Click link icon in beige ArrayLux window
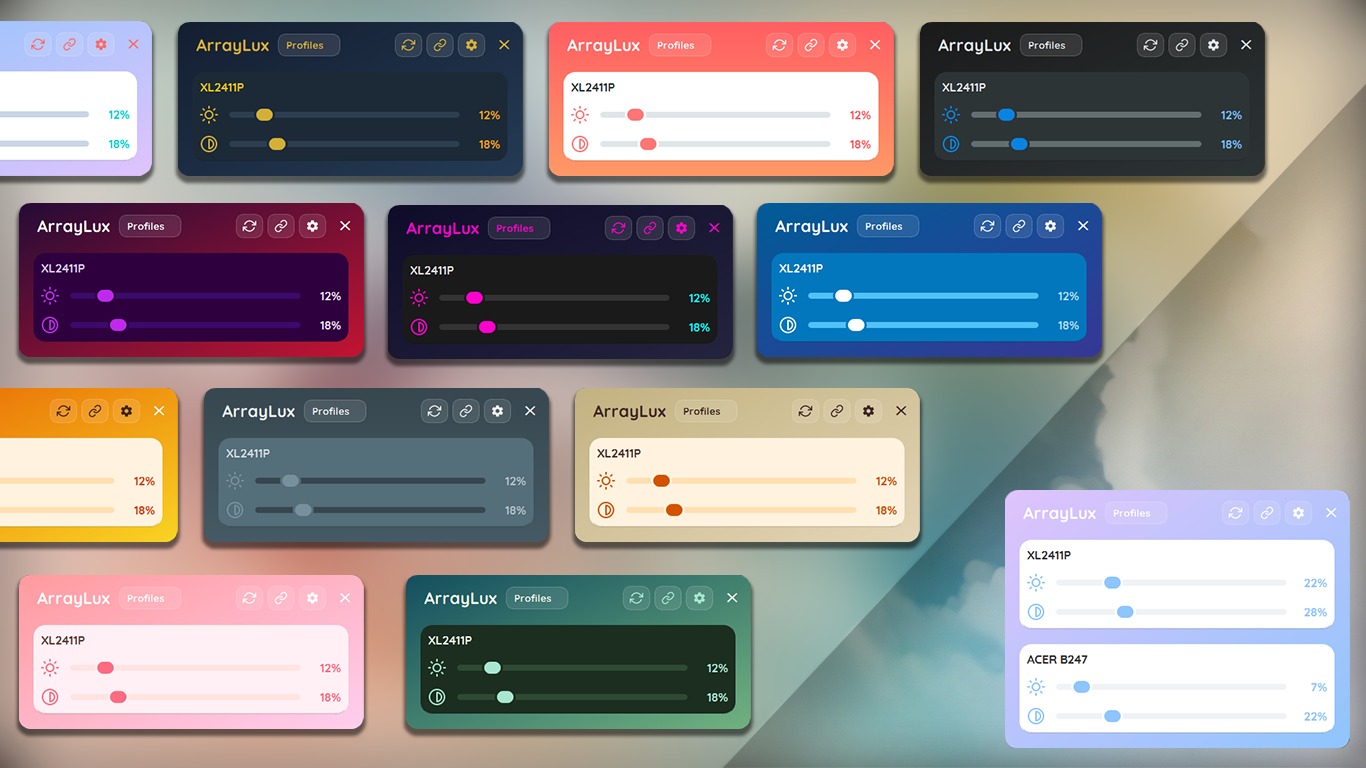Viewport: 1366px width, 768px height. click(837, 411)
